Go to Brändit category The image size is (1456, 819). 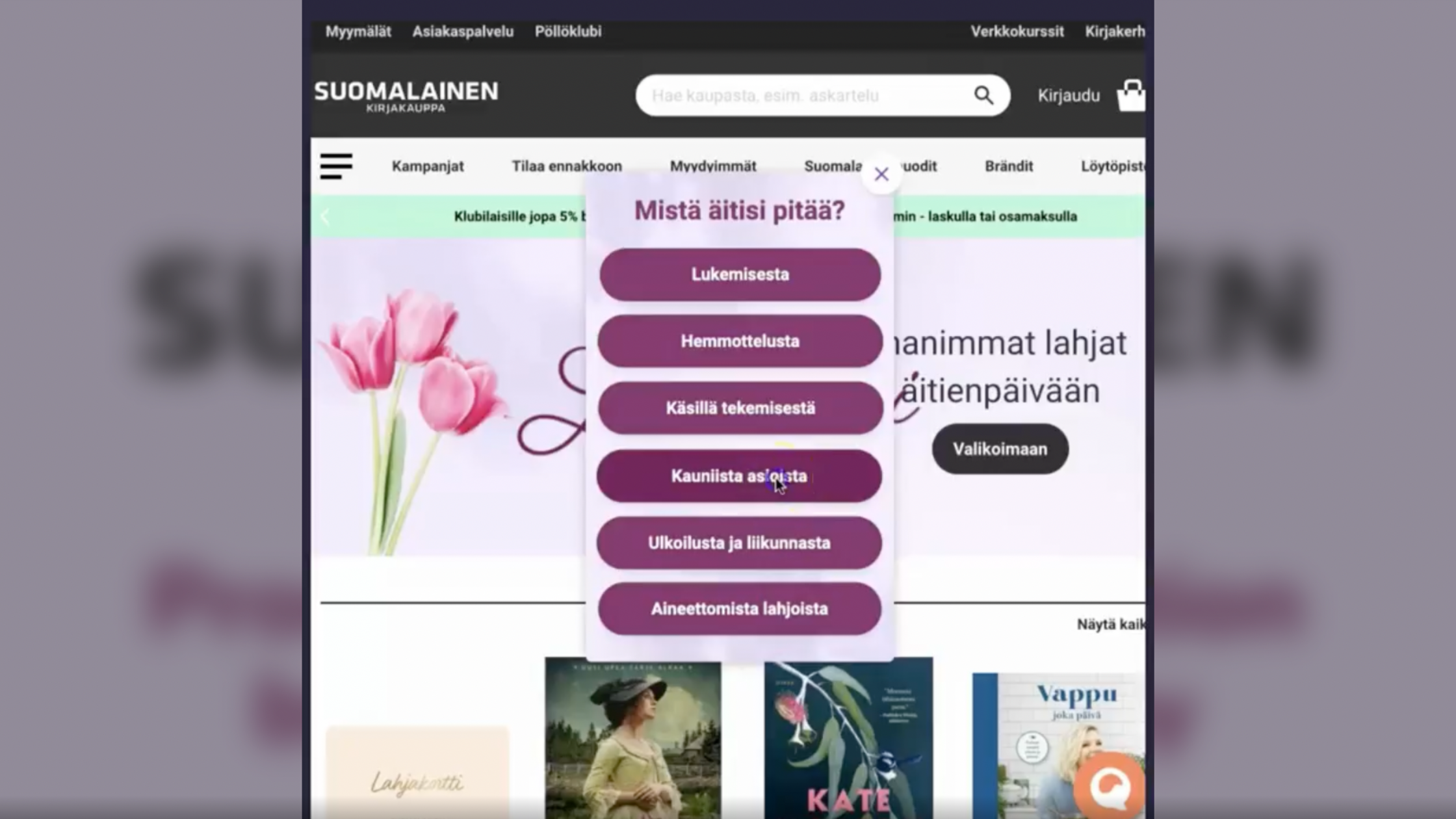(x=1008, y=166)
